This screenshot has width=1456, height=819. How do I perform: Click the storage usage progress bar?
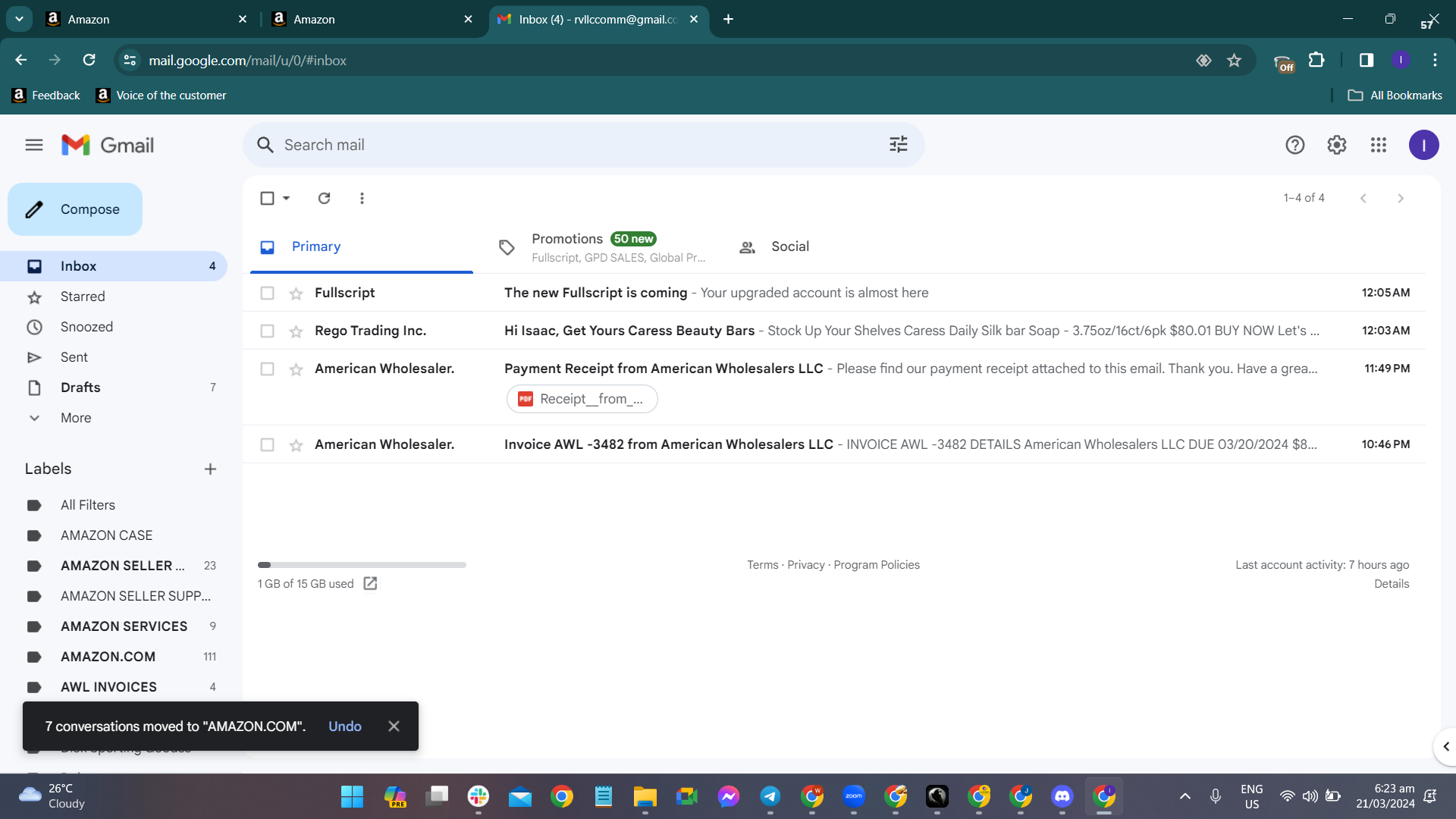(362, 565)
